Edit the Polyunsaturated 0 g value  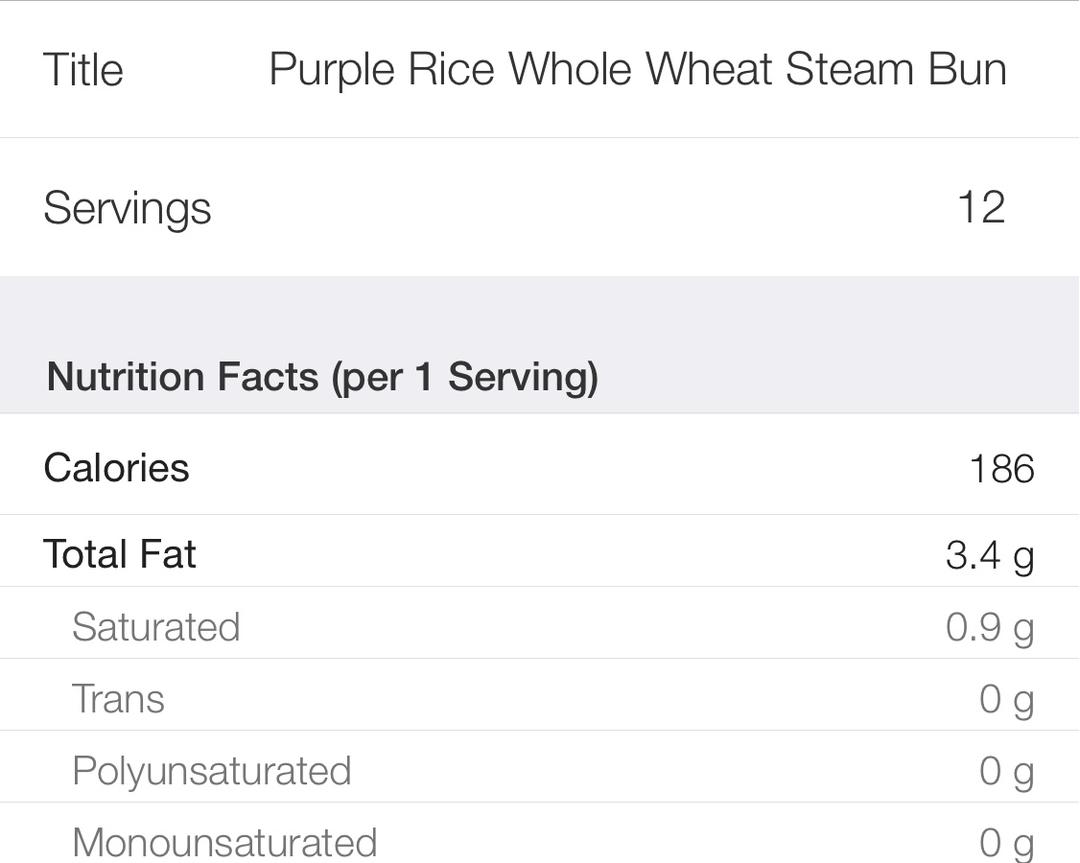coord(1006,771)
